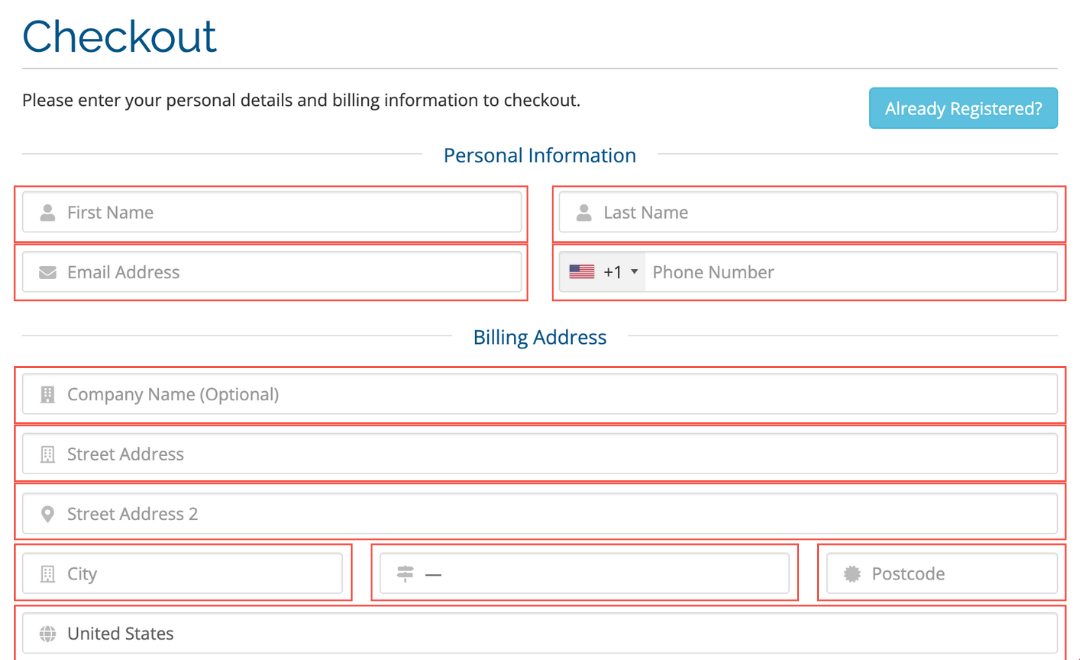Click the building icon in the first Street Address field
The width and height of the screenshot is (1080, 660).
pyautogui.click(x=48, y=455)
